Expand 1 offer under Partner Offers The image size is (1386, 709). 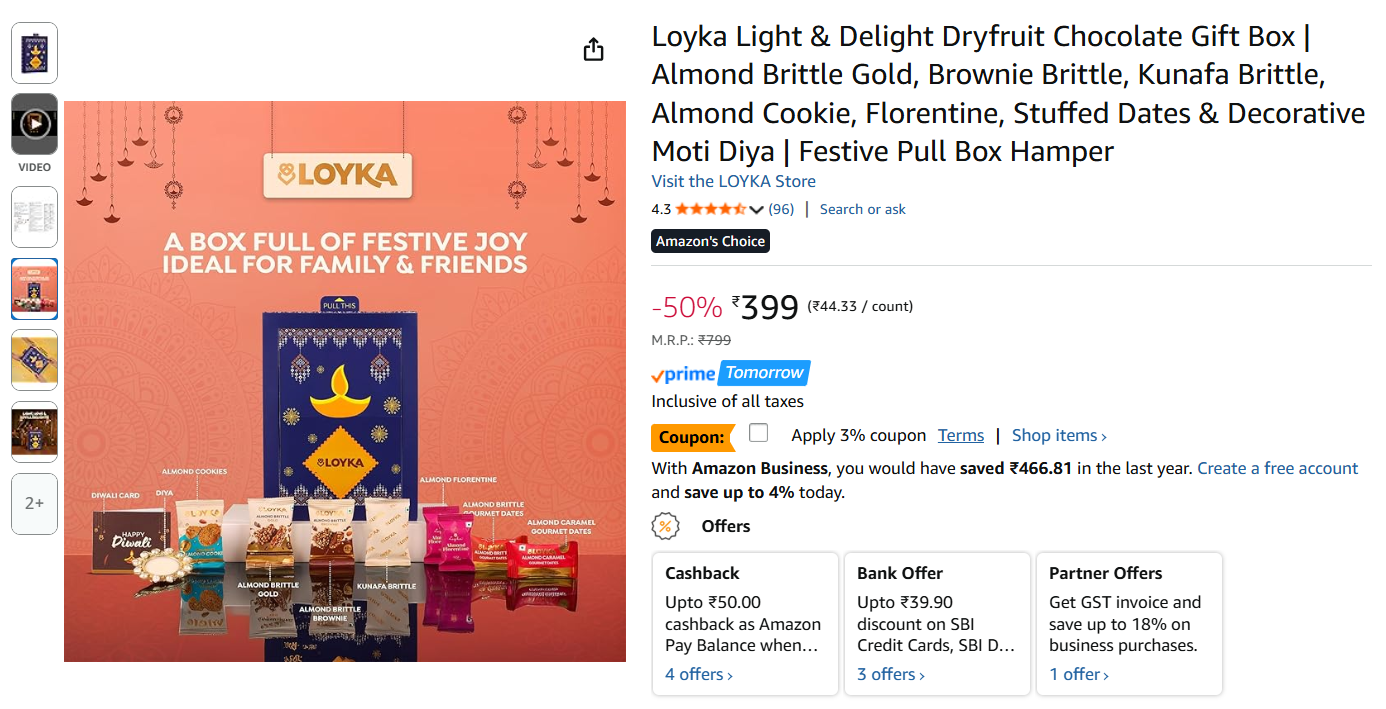[1079, 674]
